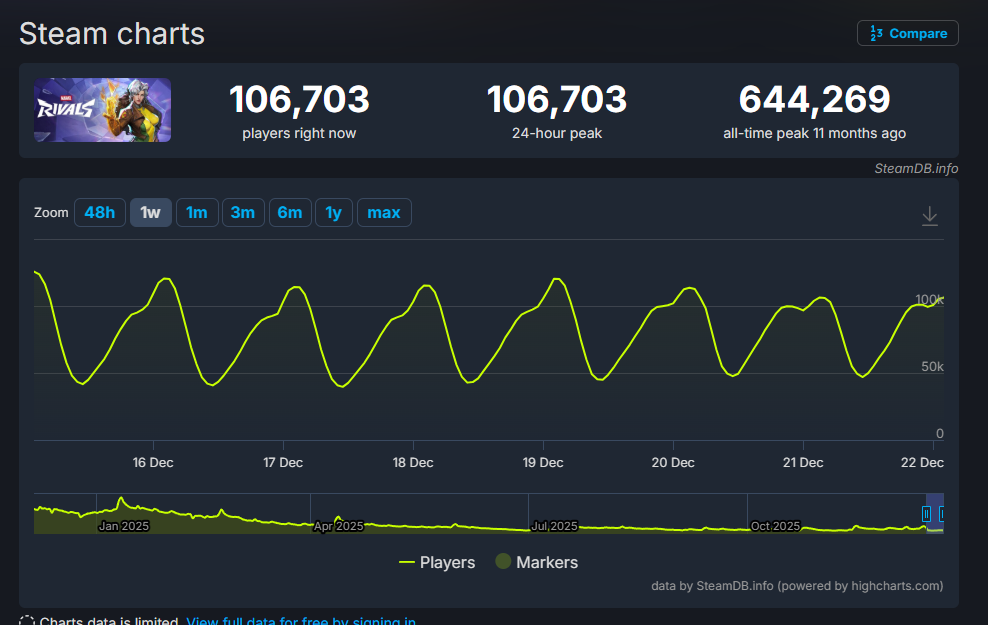The width and height of the screenshot is (988, 625).
Task: Switch chart zoom to 3m
Action: 243,212
